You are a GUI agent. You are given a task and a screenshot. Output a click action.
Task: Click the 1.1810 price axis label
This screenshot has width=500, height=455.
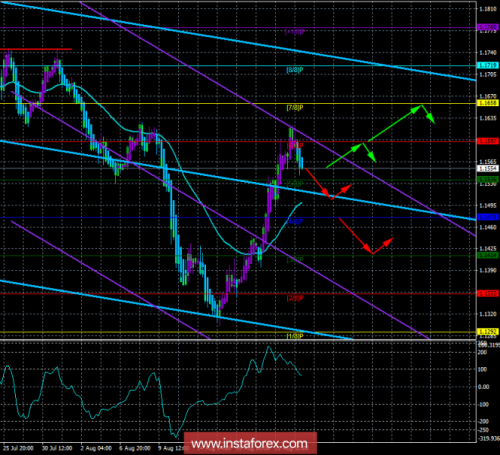(488, 9)
